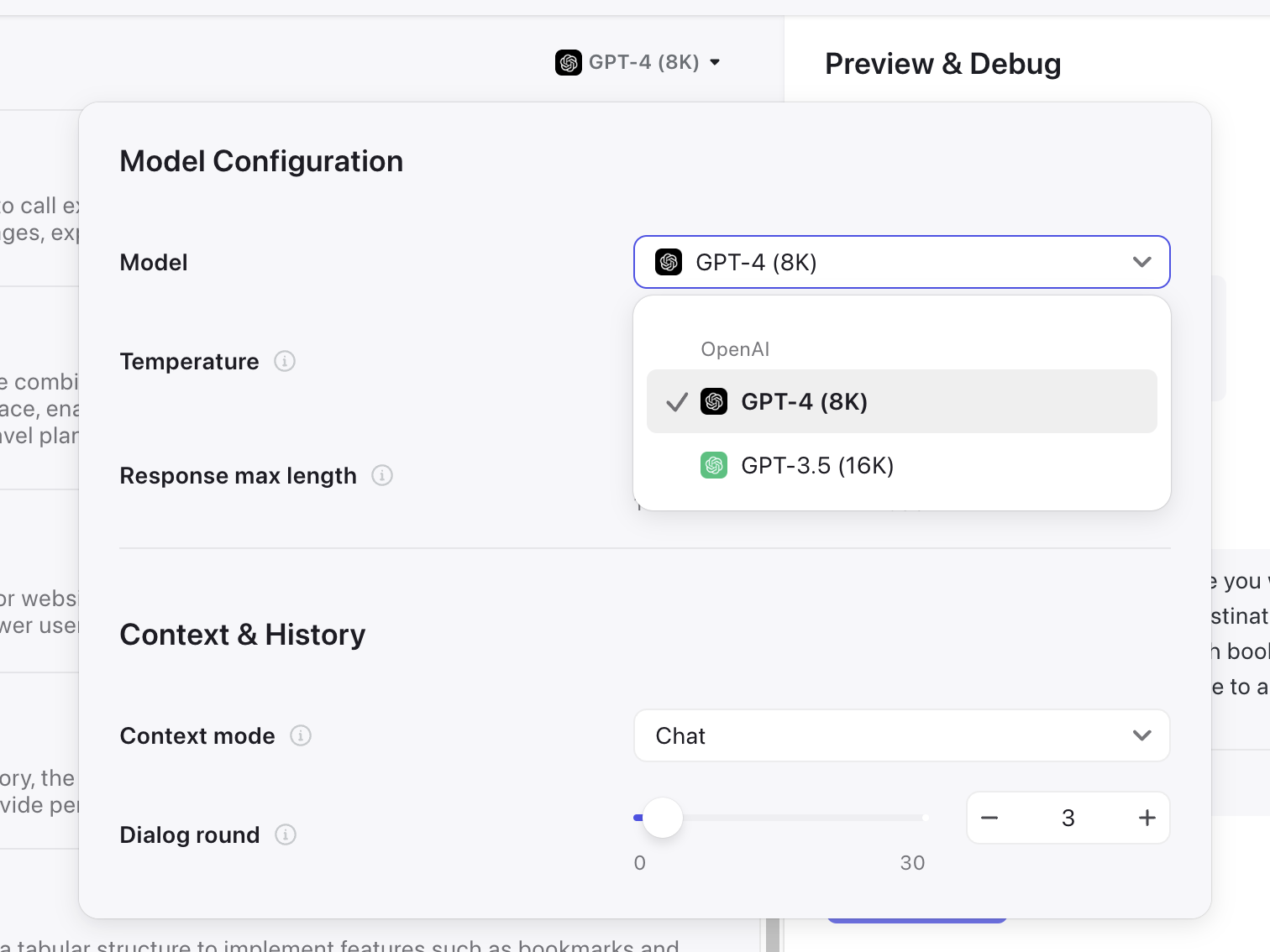The image size is (1270, 952).
Task: Click the green GPT-3.5 model icon
Action: point(714,465)
